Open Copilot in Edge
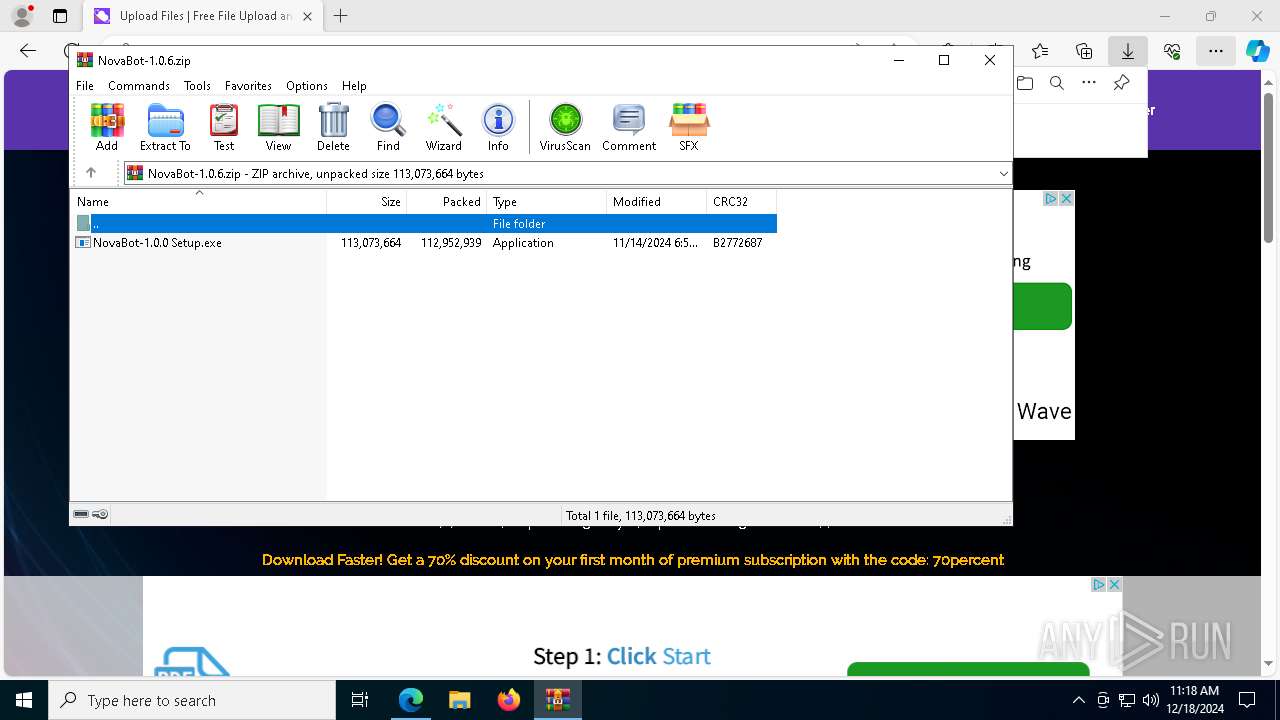The width and height of the screenshot is (1280, 720). 1257,51
